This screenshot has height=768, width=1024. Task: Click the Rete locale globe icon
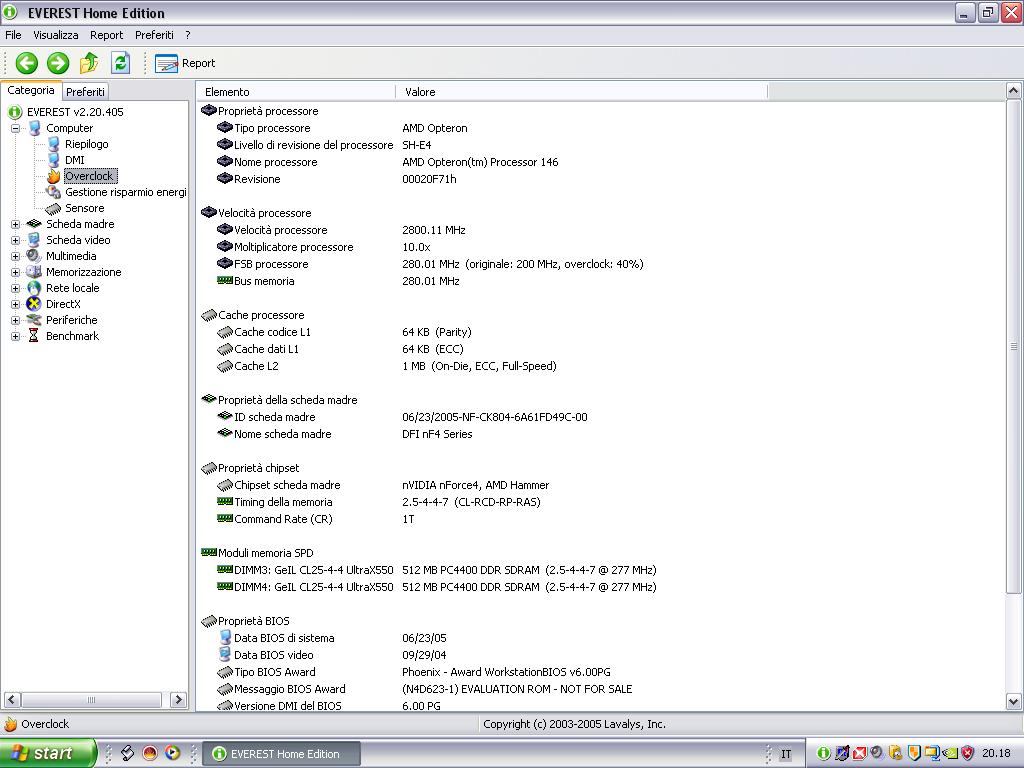coord(34,288)
